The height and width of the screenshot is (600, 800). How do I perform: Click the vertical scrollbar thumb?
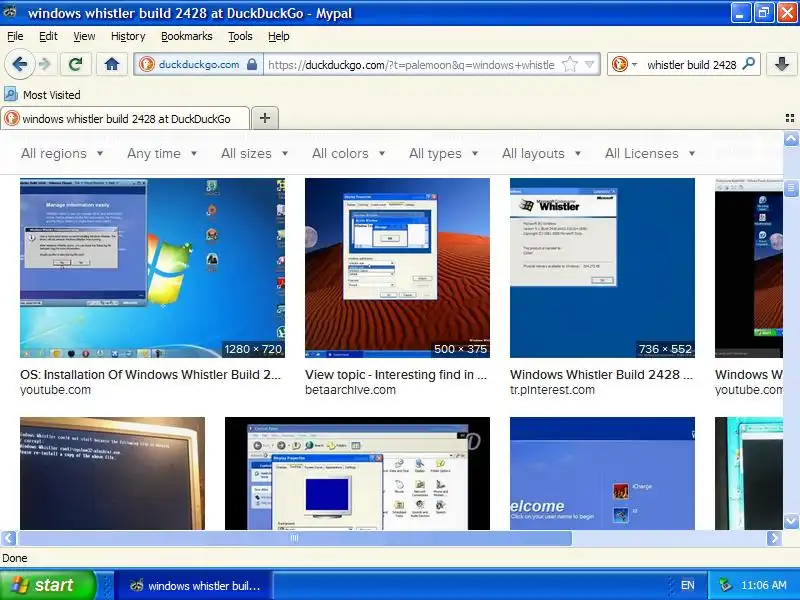coord(791,188)
